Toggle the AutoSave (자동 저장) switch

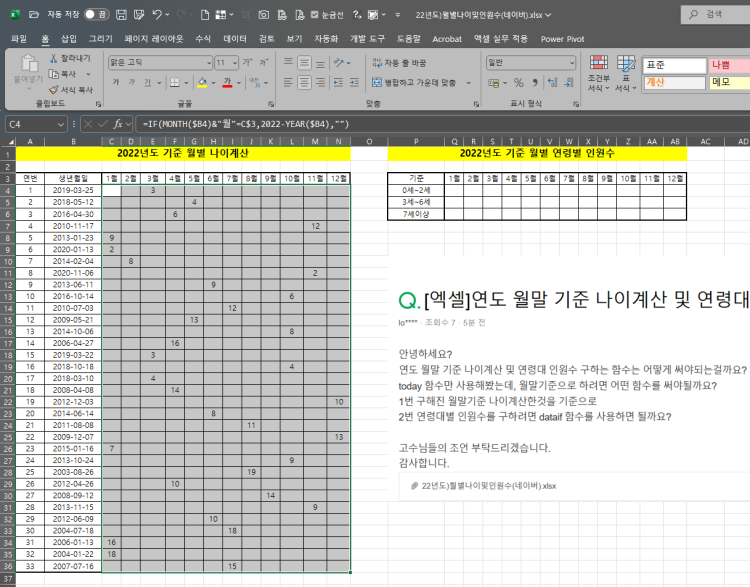pos(96,15)
